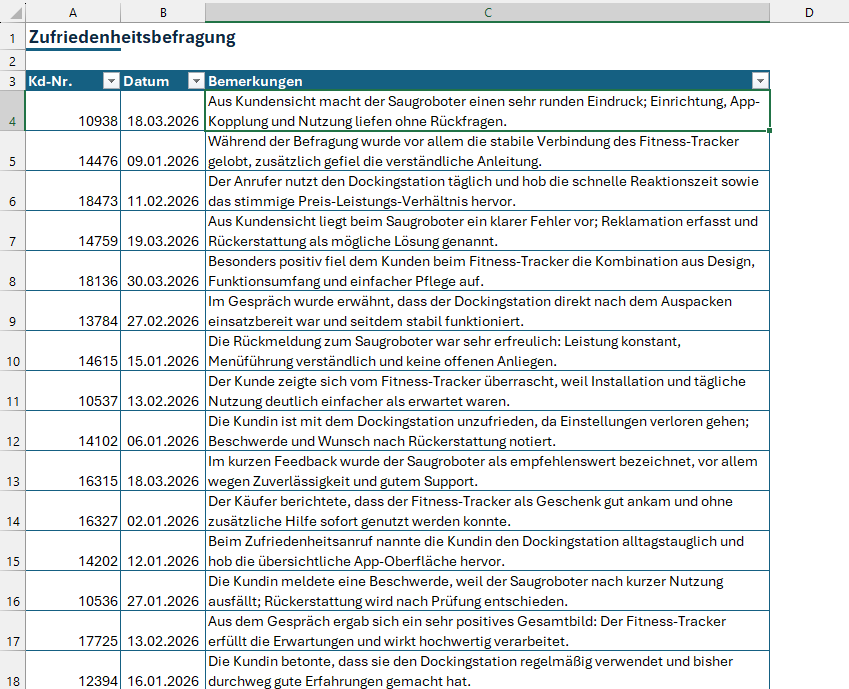
Task: Select customer number 18473
Action: (73, 191)
